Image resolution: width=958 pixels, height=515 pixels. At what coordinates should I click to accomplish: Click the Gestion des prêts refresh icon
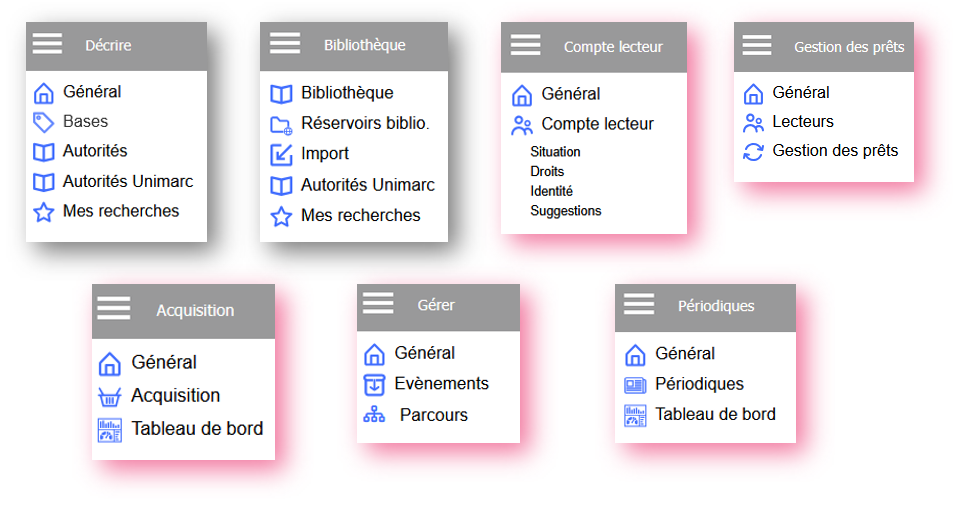[x=753, y=152]
